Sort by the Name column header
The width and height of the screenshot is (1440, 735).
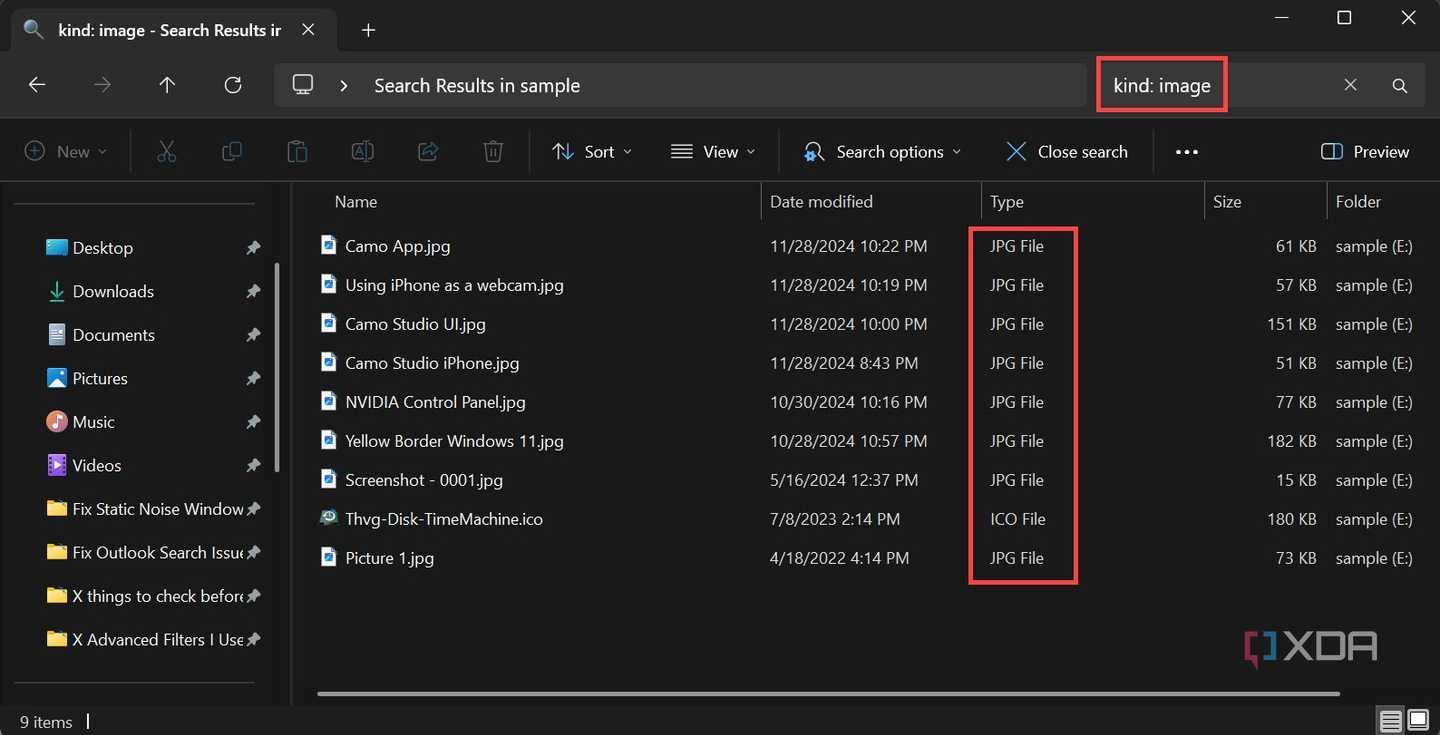tap(356, 202)
